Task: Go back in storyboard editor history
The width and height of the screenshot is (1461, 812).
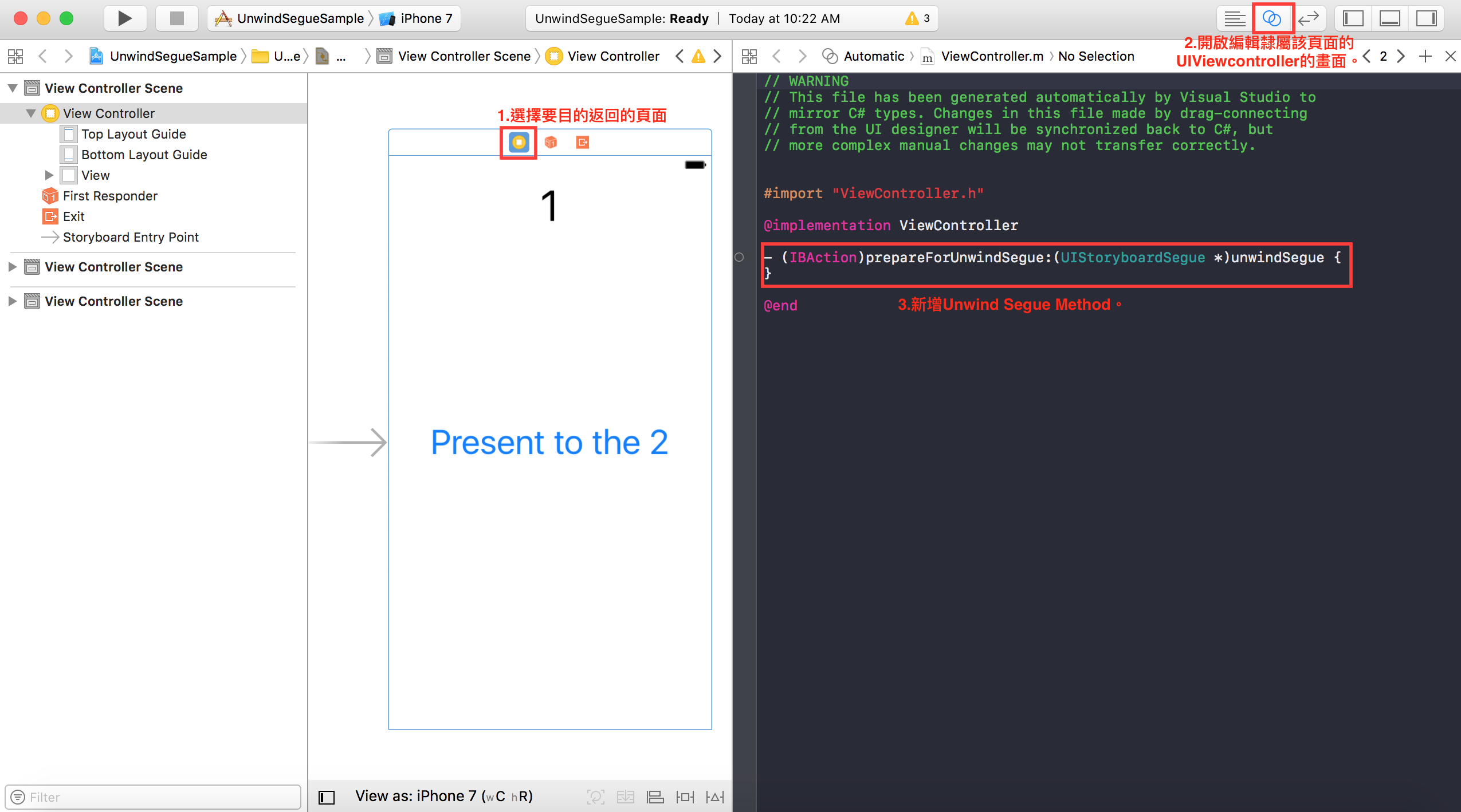Action: click(x=42, y=56)
